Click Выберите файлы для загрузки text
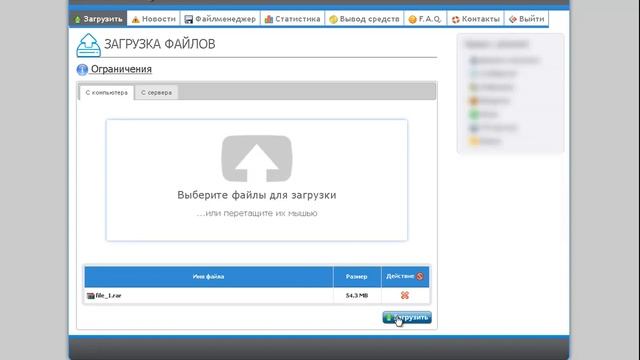This screenshot has width=640, height=360. tap(257, 195)
